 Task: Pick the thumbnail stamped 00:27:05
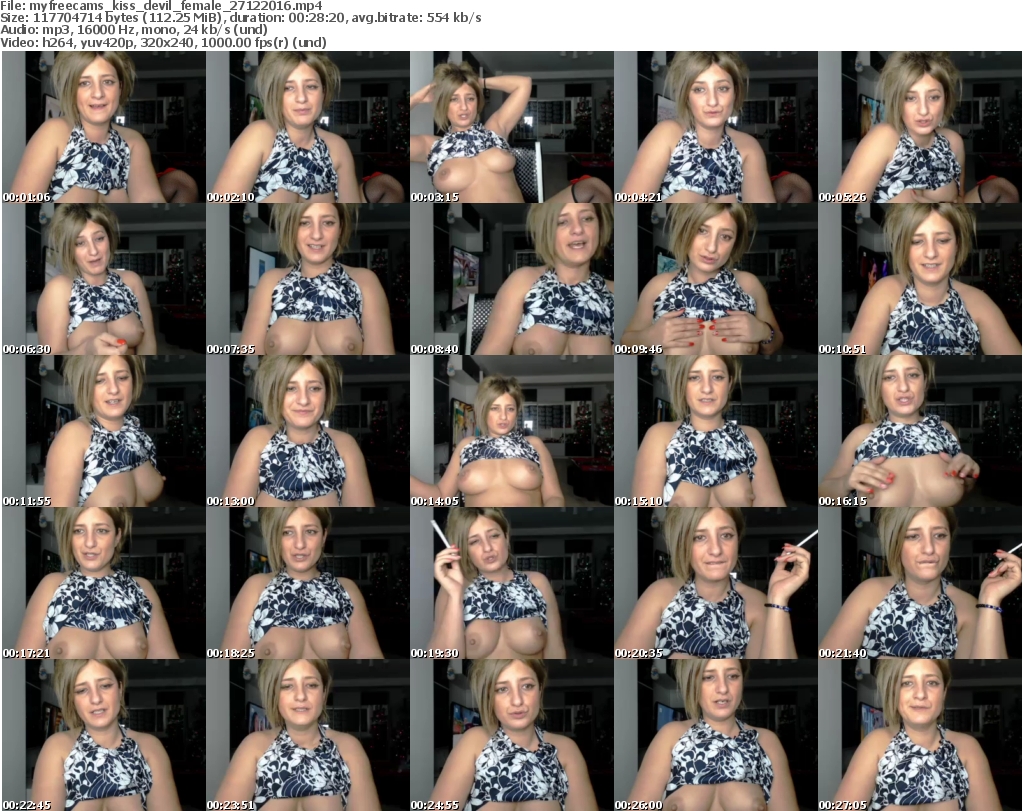(x=920, y=735)
